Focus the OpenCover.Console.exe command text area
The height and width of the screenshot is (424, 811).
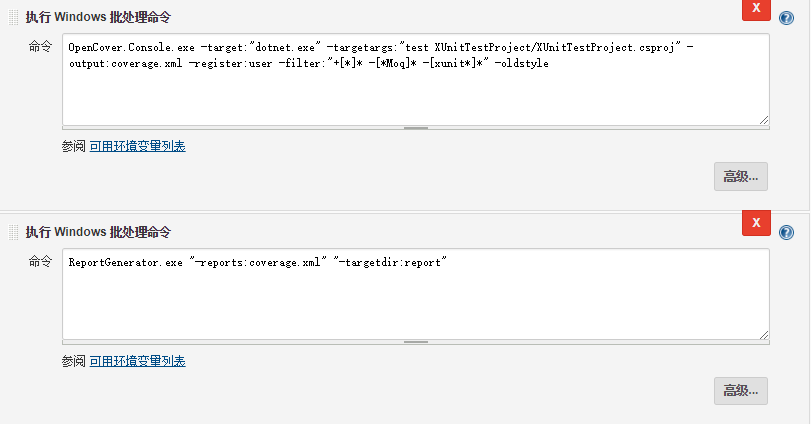click(416, 90)
